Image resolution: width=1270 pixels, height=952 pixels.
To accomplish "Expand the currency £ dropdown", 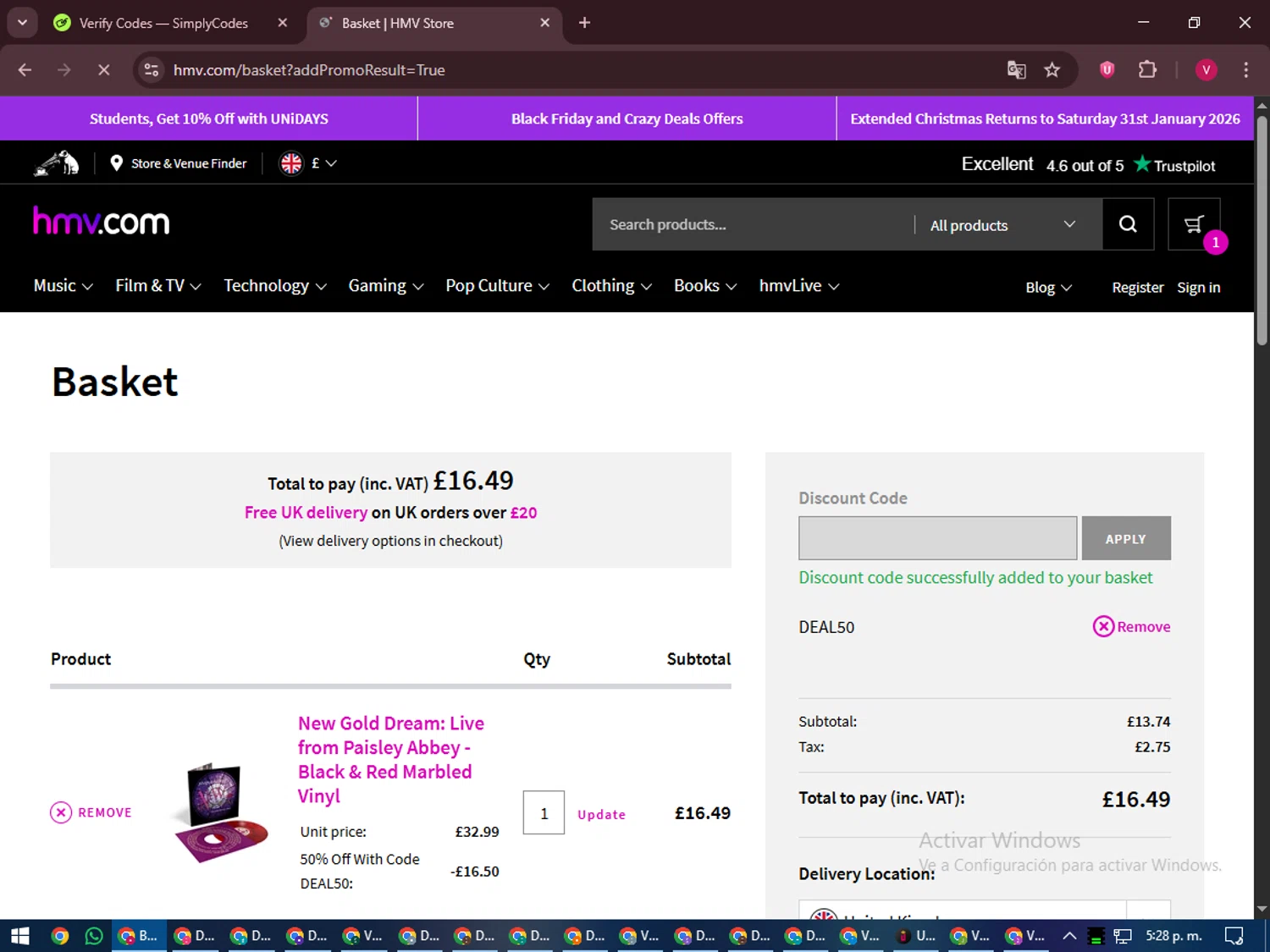I will pos(324,163).
